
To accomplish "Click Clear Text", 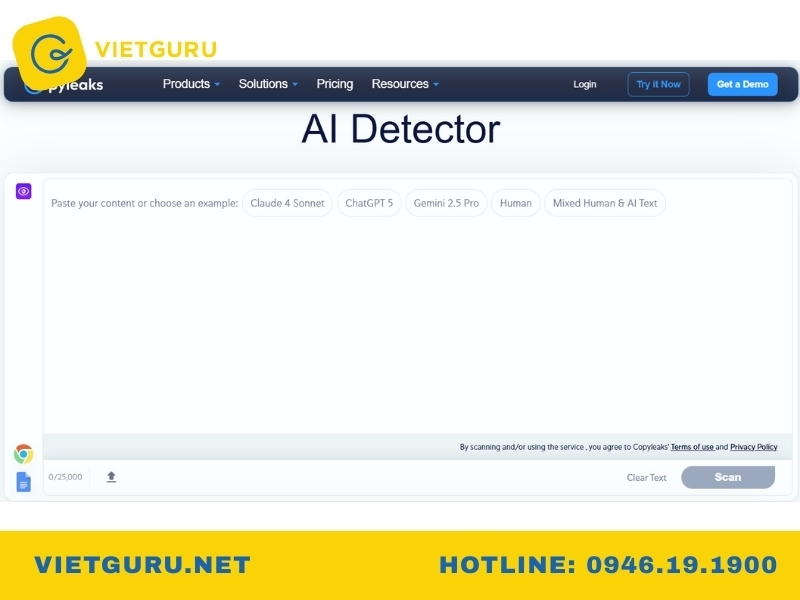I will click(646, 478).
